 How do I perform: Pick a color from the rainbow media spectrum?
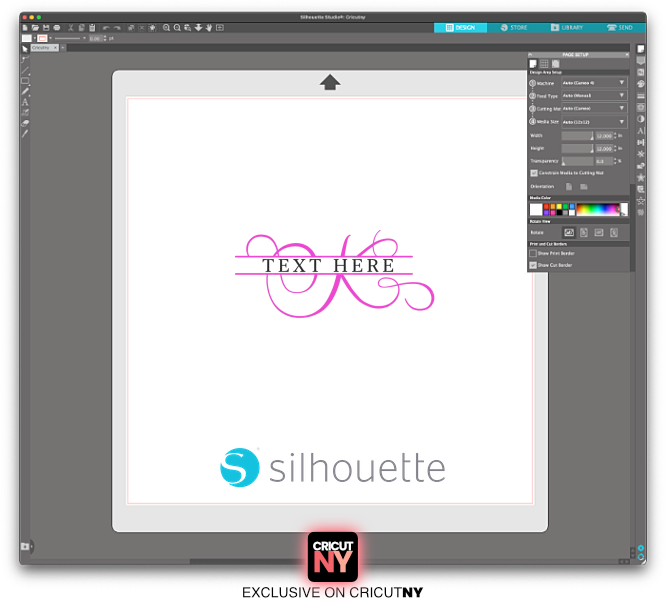(x=598, y=209)
